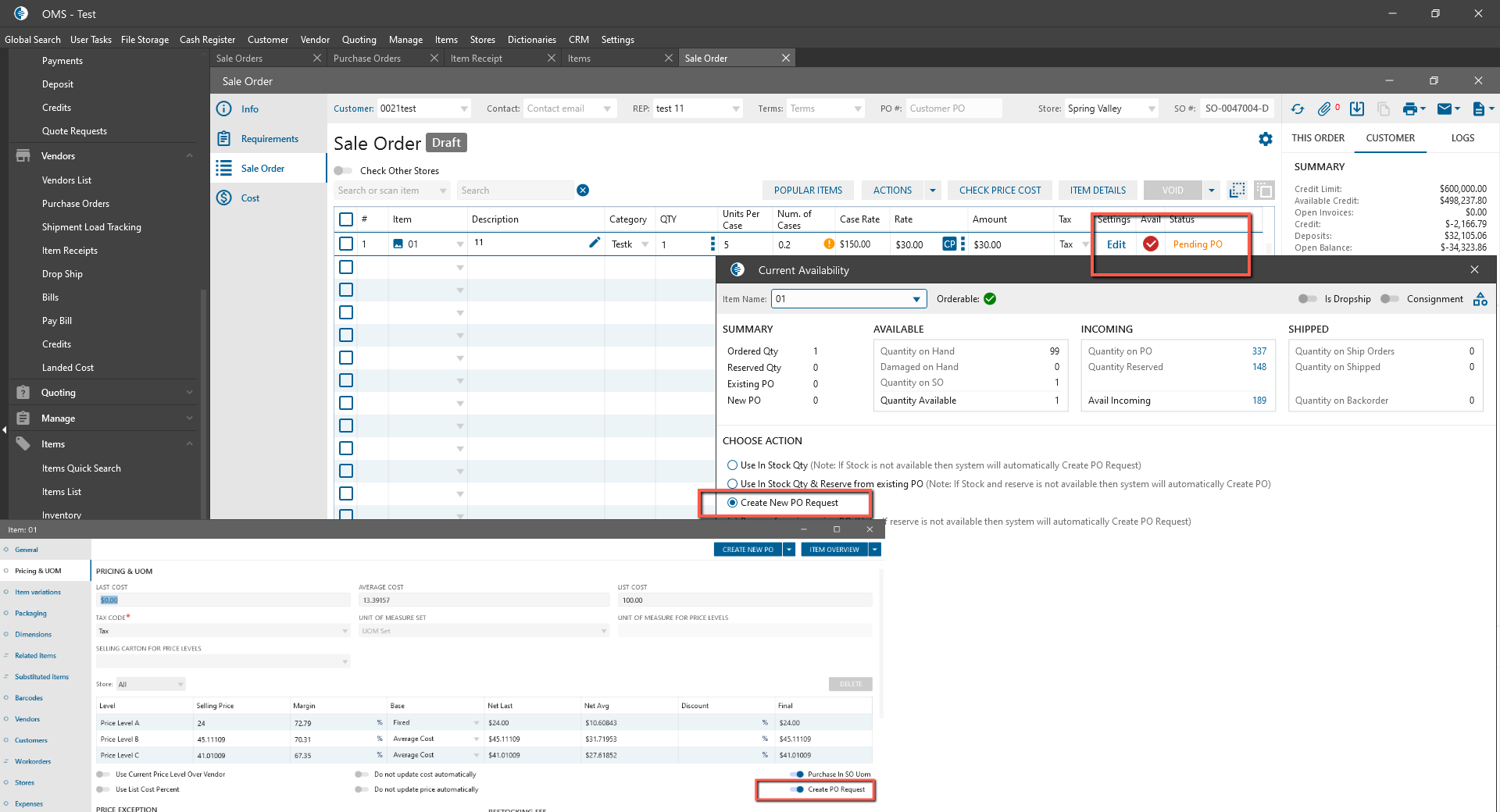The width and height of the screenshot is (1500, 812).
Task: Open attachments via the paperclip icon
Action: (1324, 109)
